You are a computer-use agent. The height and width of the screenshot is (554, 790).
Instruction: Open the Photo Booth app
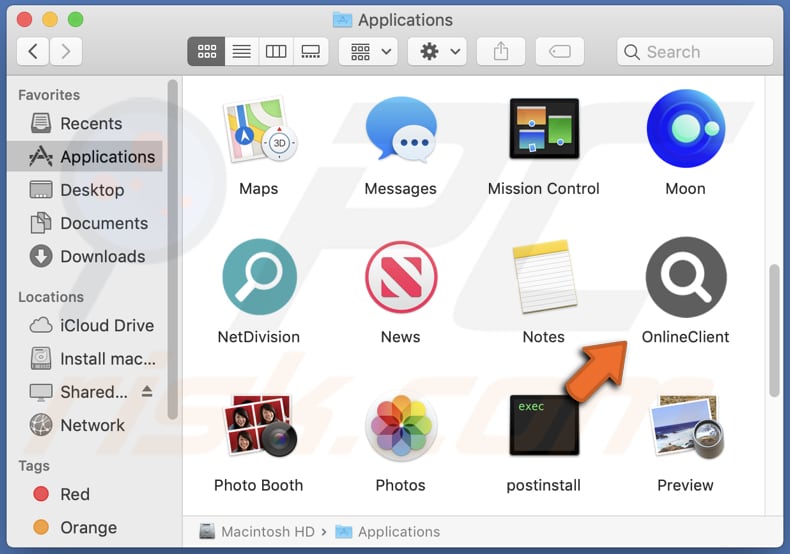pos(259,426)
